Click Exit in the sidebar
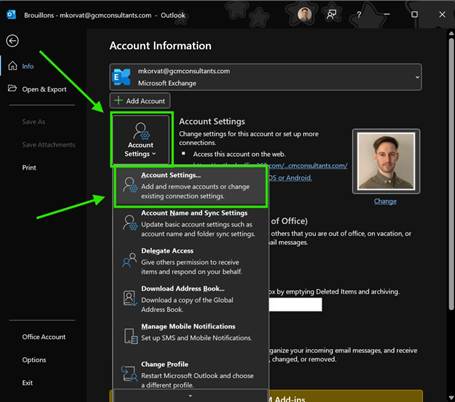Screen dimensions: 455x402 [x=27, y=383]
